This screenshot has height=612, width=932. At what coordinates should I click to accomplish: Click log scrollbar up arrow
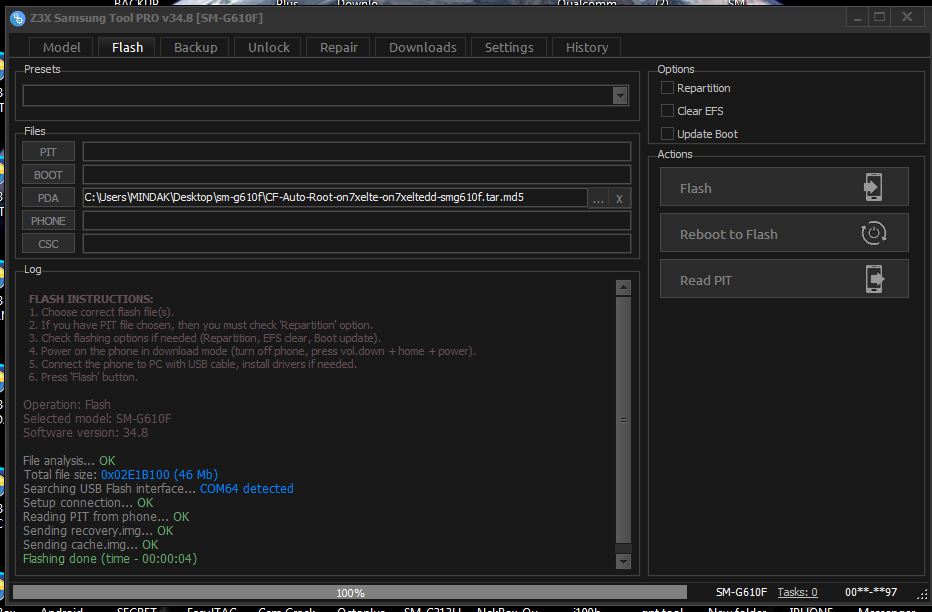pos(623,288)
